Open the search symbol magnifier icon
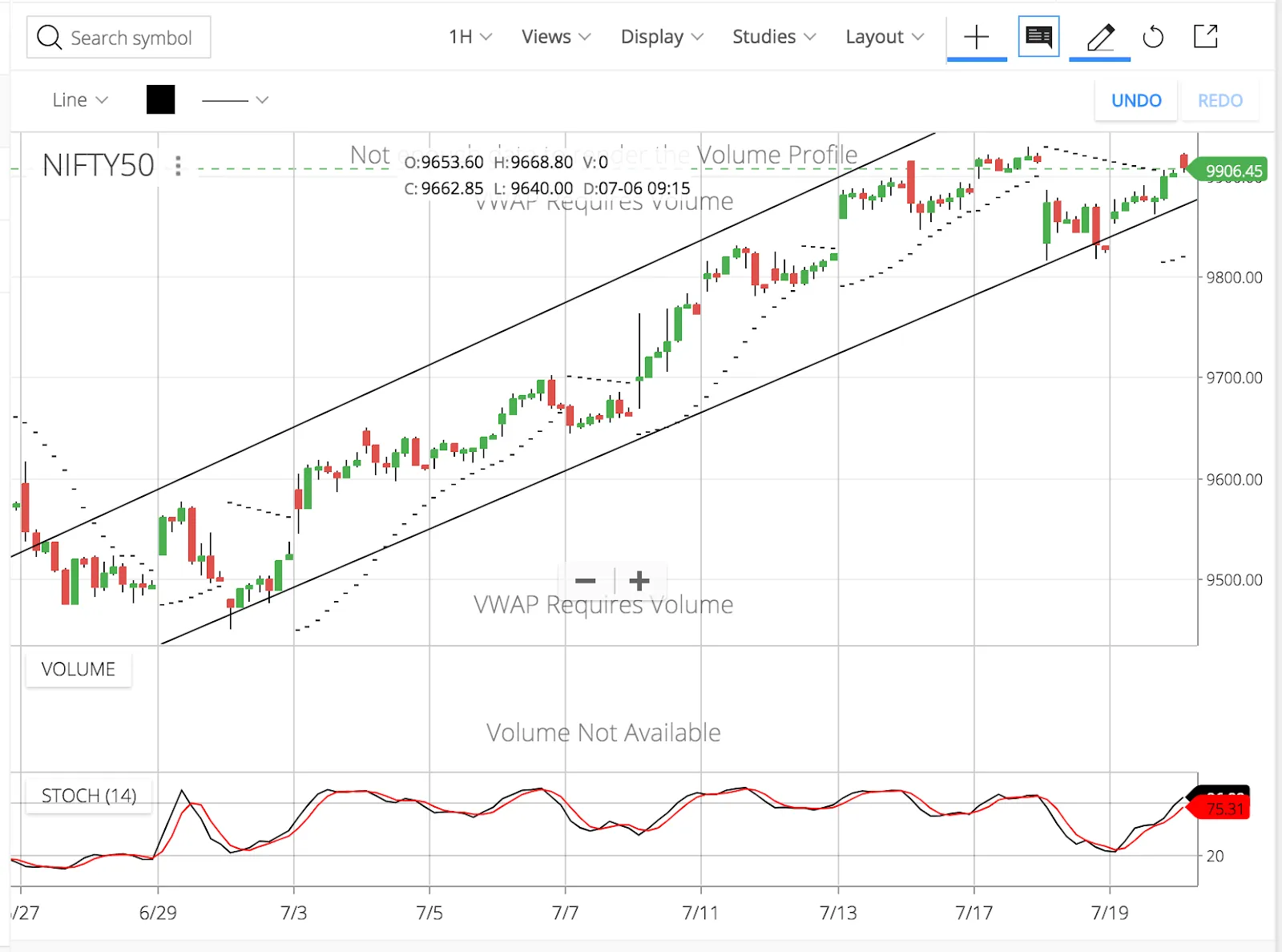The height and width of the screenshot is (952, 1282). click(49, 37)
